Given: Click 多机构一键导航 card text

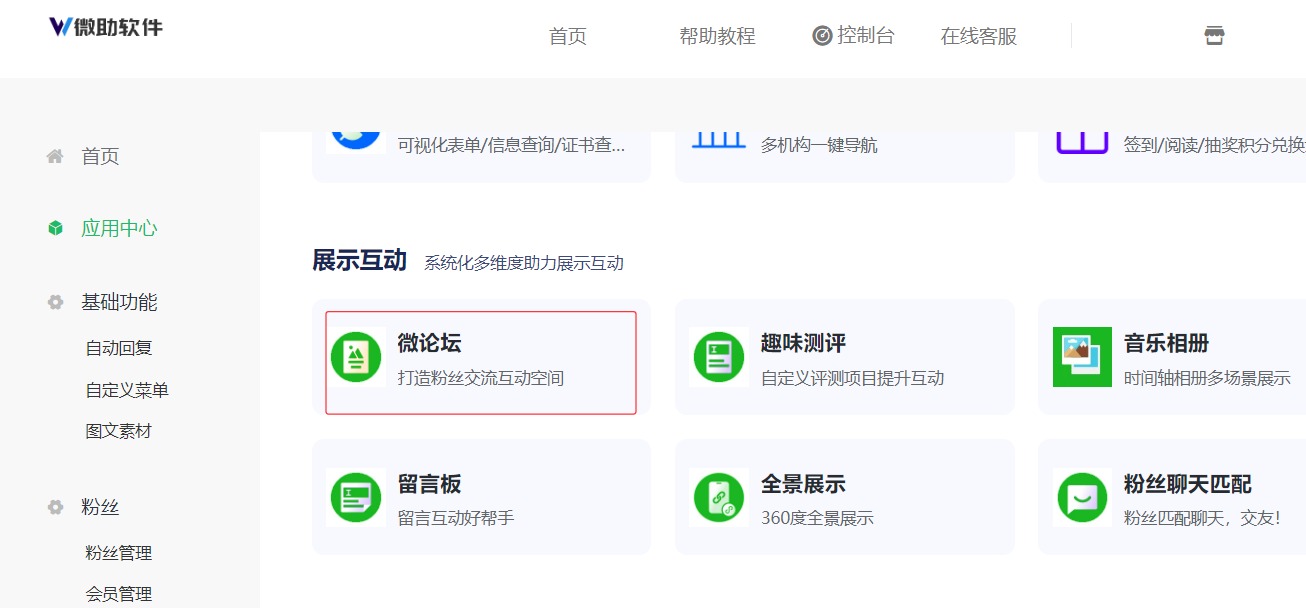Looking at the screenshot, I should (x=819, y=145).
